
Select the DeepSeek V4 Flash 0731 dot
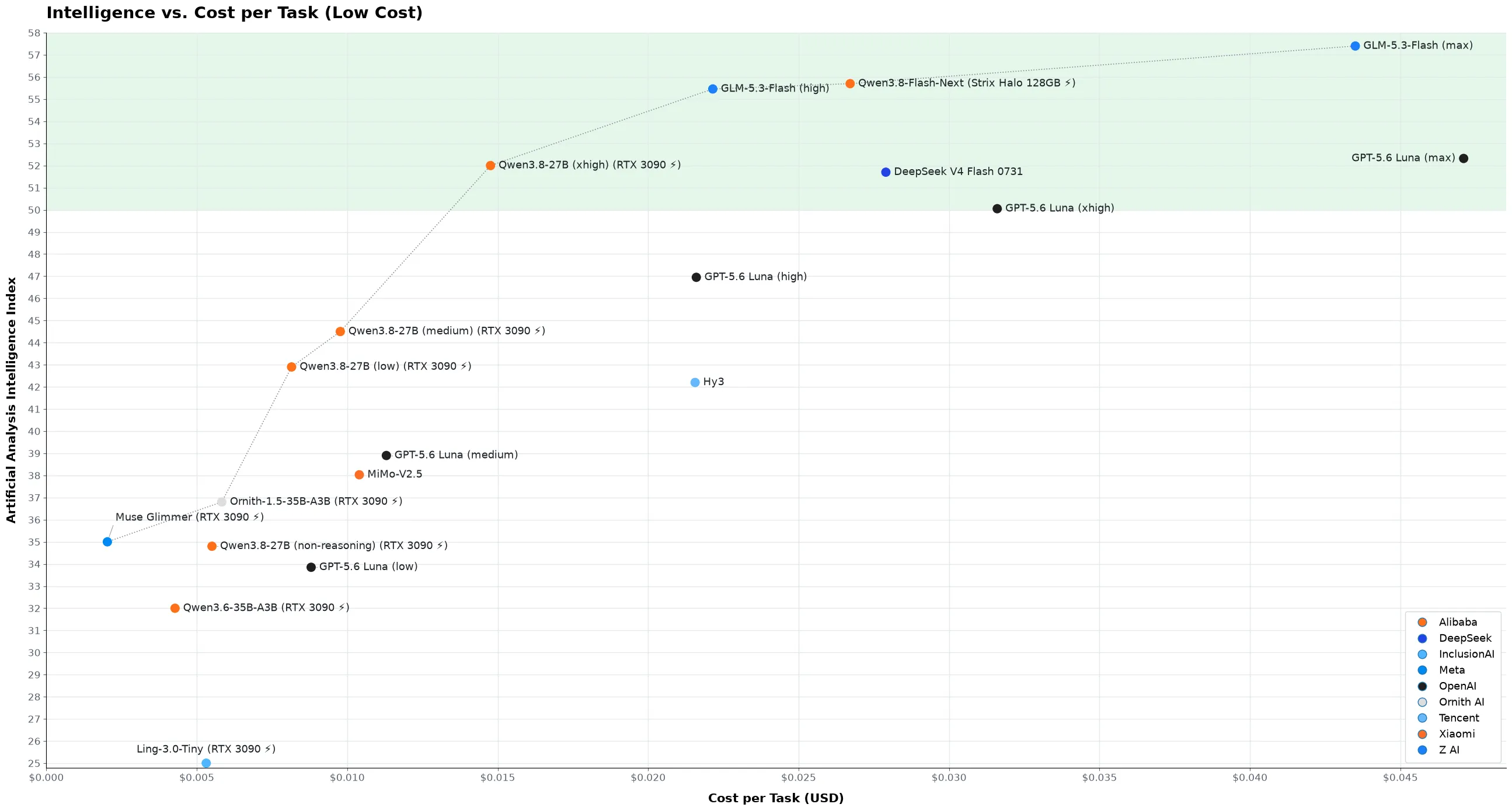pyautogui.click(x=886, y=172)
